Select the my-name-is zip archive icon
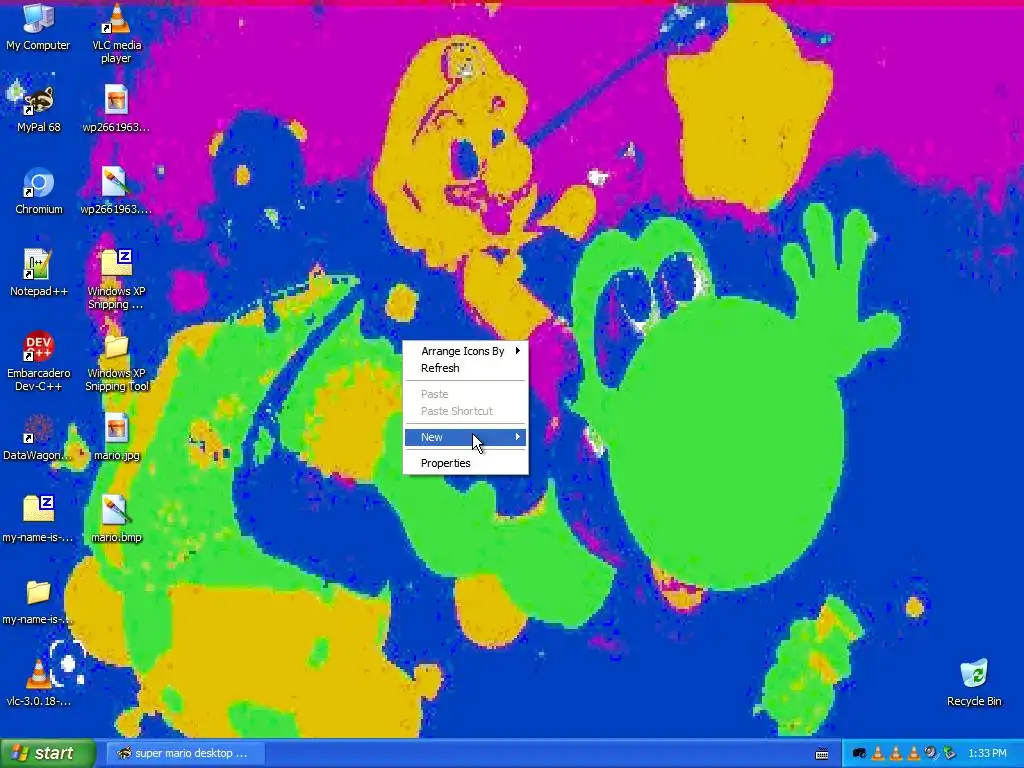Image resolution: width=1024 pixels, height=768 pixels. [x=38, y=519]
